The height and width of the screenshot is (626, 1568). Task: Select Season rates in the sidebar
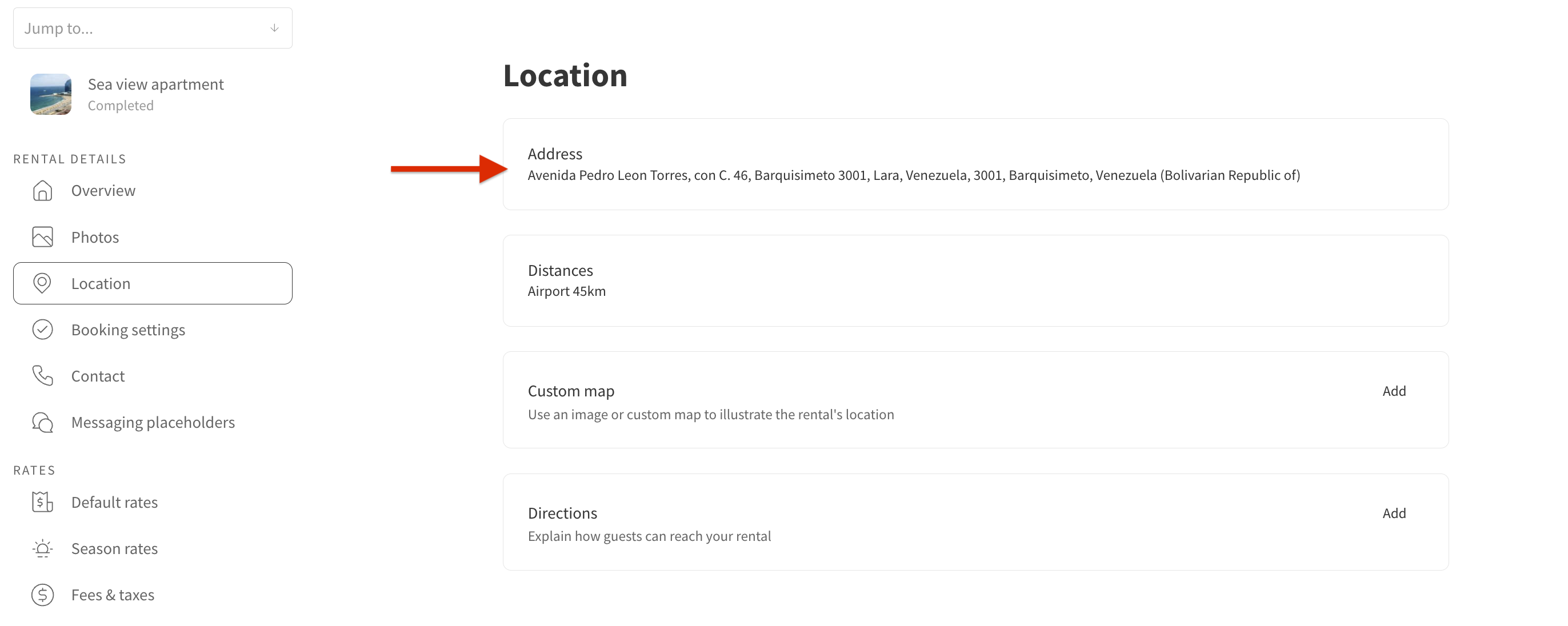pos(152,549)
